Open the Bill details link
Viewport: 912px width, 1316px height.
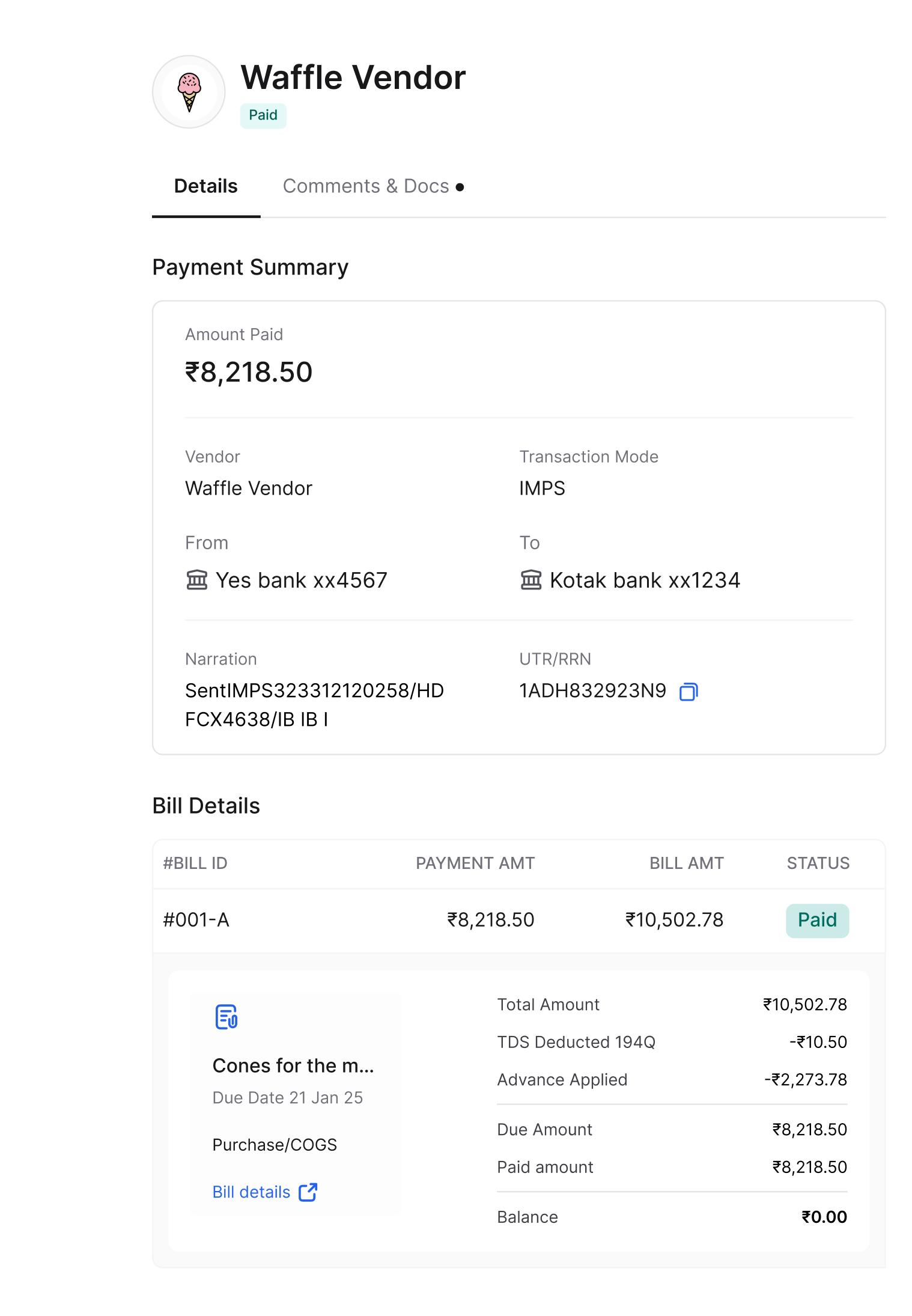(252, 1192)
